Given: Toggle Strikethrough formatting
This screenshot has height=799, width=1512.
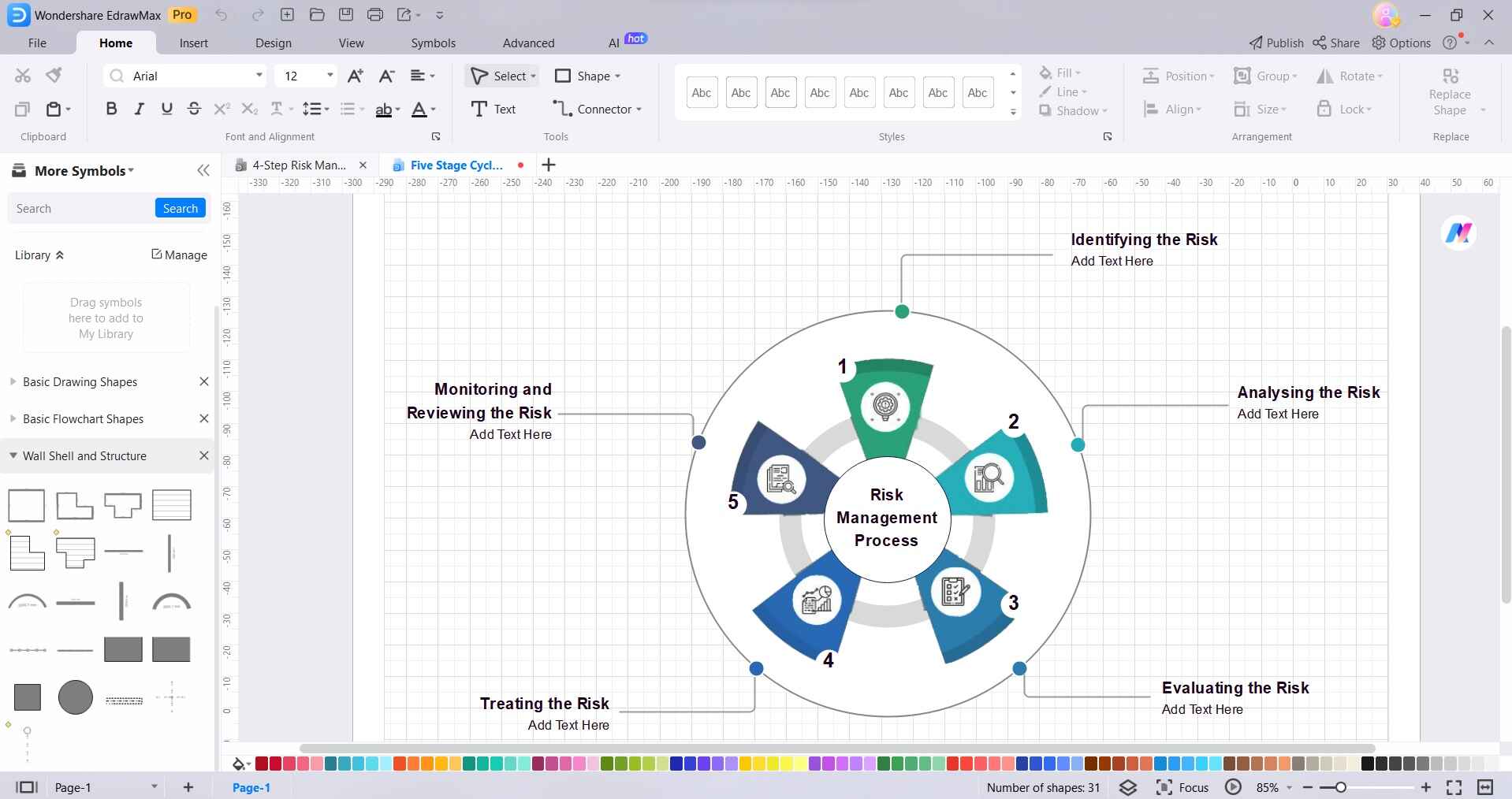Looking at the screenshot, I should pyautogui.click(x=195, y=109).
